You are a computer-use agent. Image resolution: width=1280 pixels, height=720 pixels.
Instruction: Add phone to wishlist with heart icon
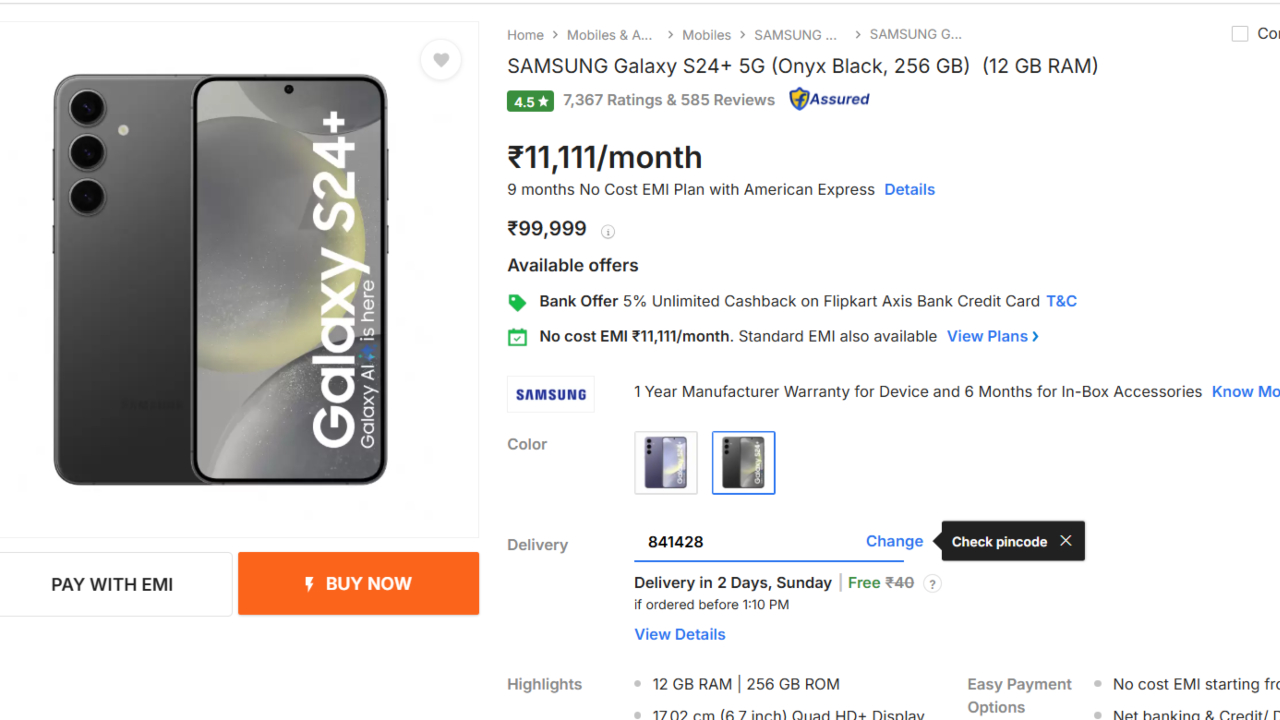[x=441, y=60]
